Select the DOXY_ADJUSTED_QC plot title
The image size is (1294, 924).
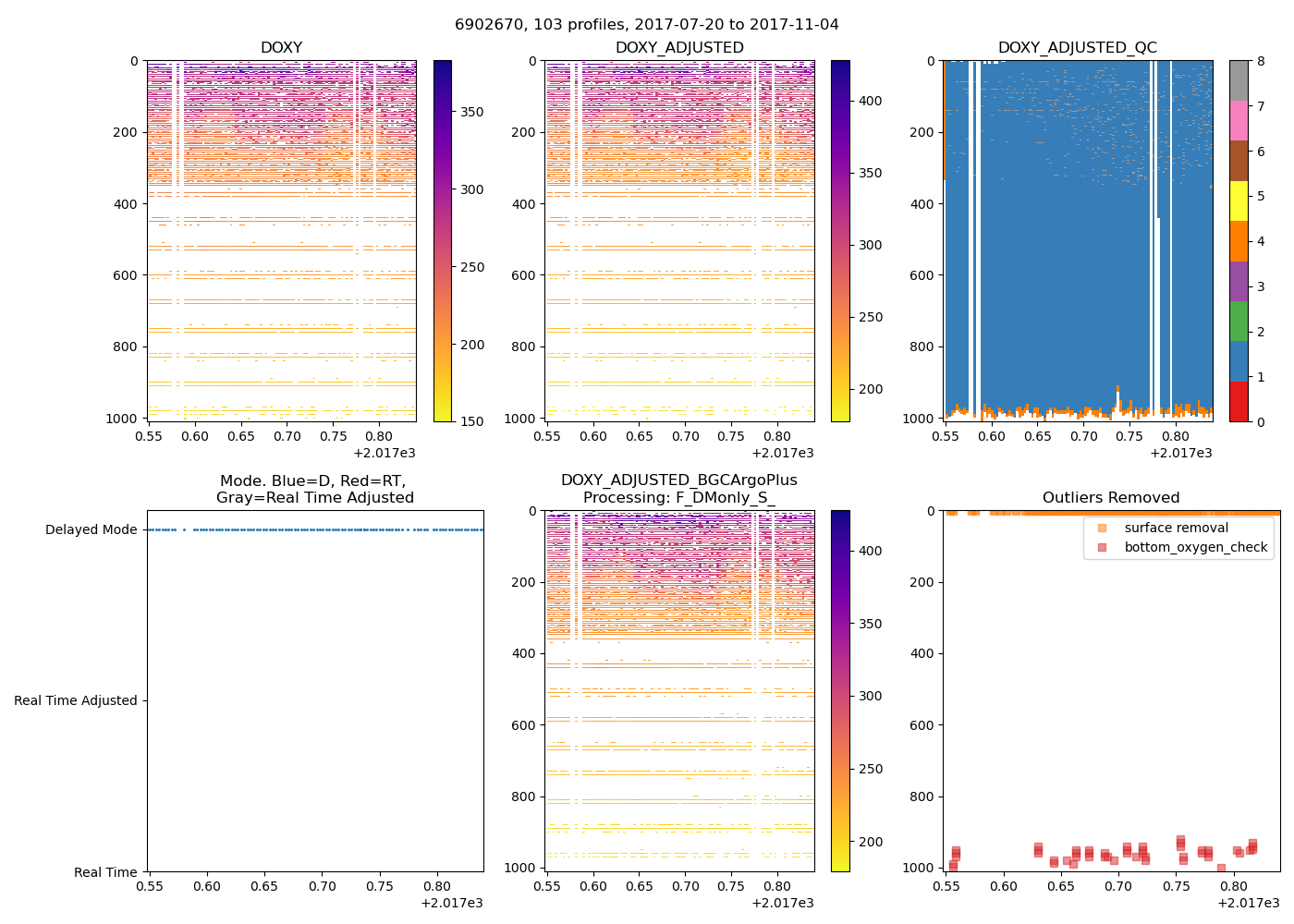tap(1077, 47)
